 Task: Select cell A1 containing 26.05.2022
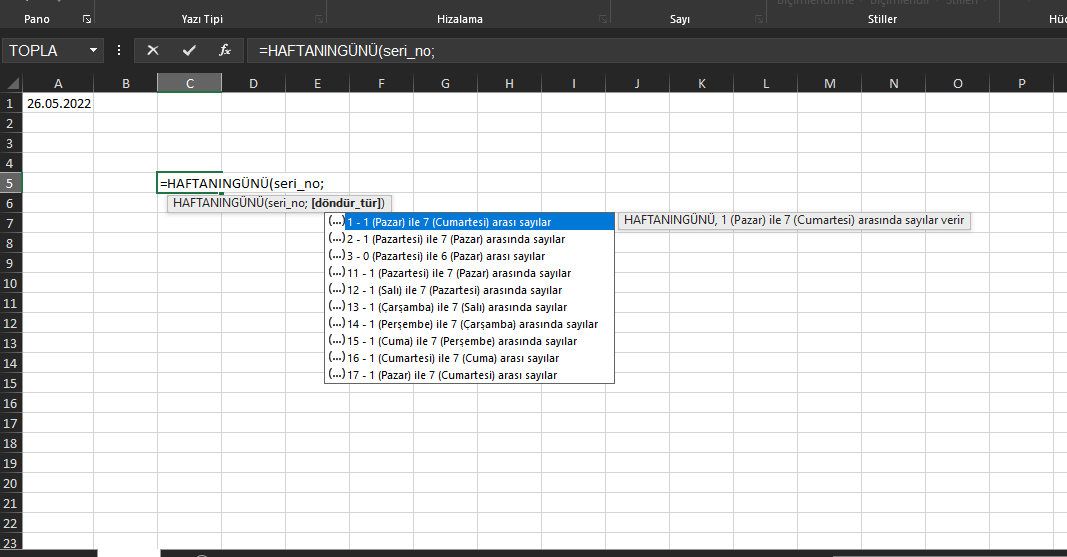59,103
